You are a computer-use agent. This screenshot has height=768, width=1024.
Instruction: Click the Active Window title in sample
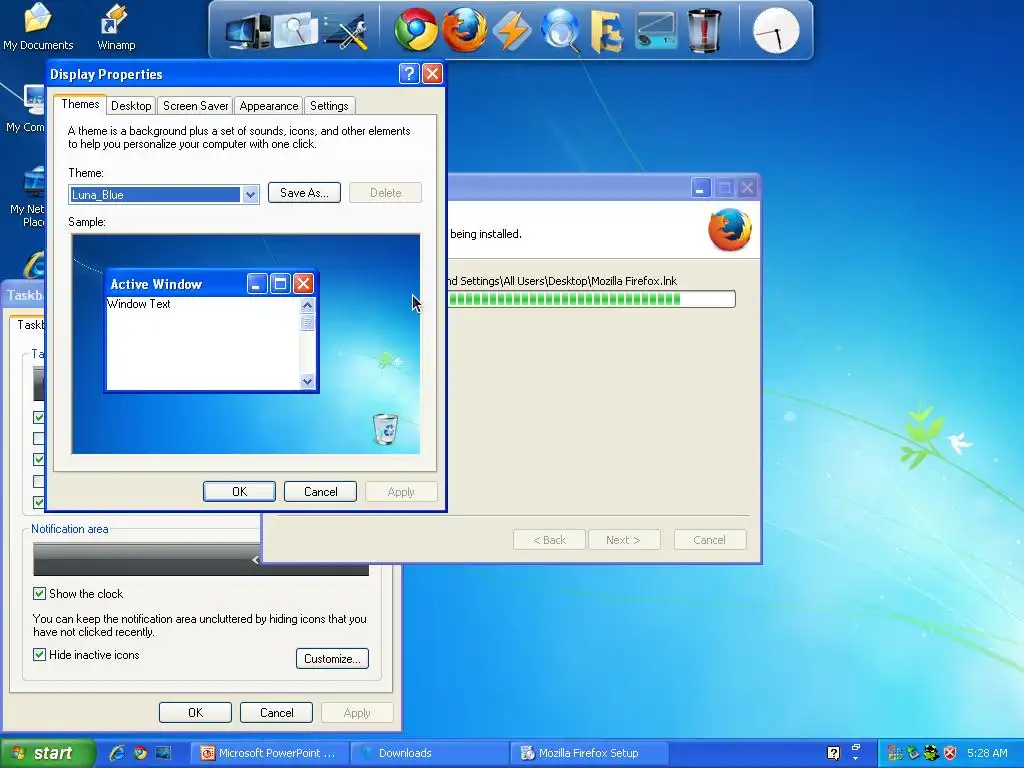[156, 284]
